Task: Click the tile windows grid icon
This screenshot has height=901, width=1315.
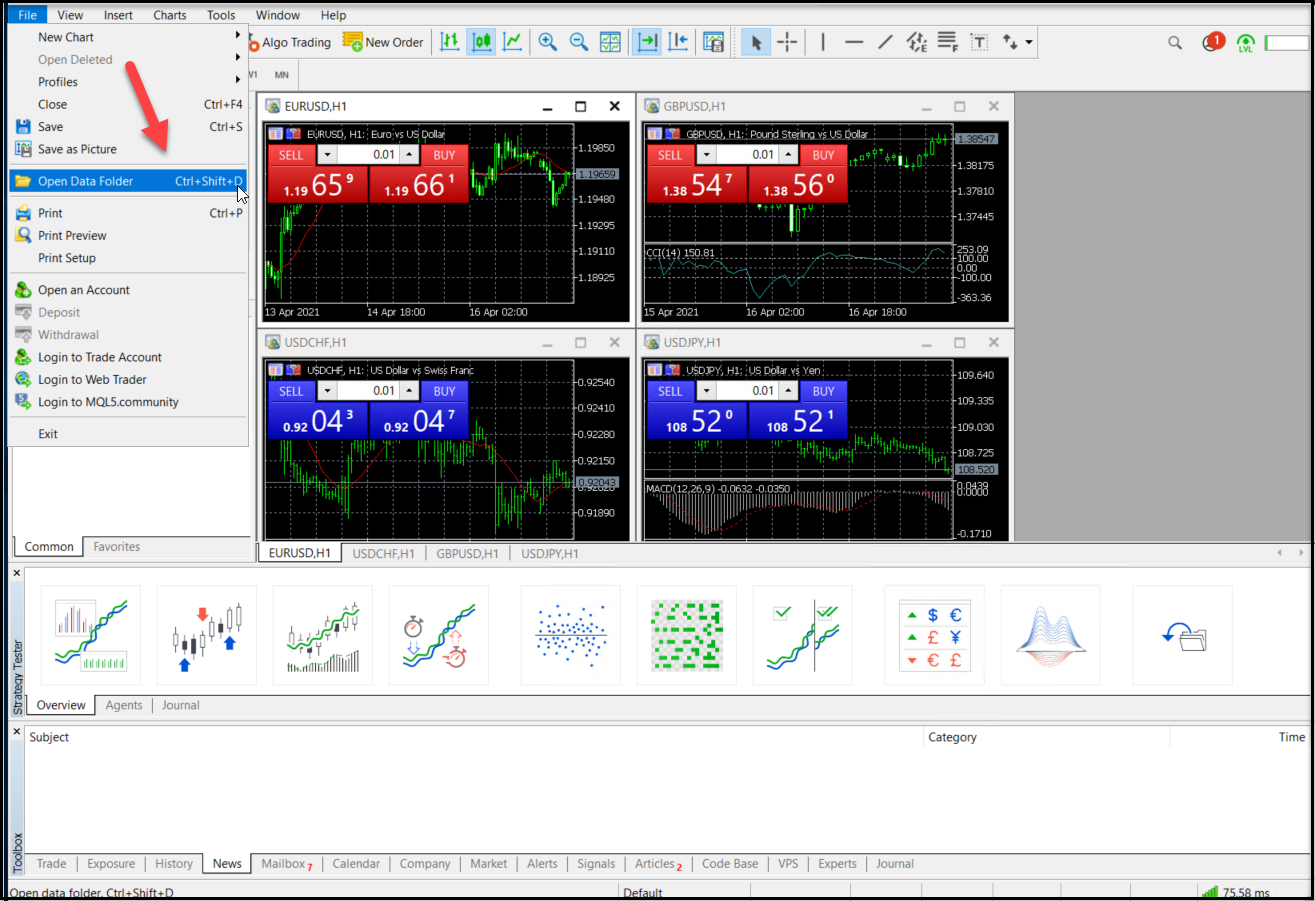Action: pyautogui.click(x=610, y=42)
